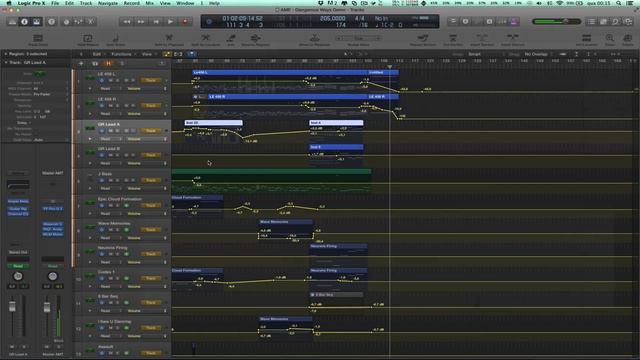Screen dimensions: 640x360
Task: Open Smart Controls button
Action: pos(67,21)
